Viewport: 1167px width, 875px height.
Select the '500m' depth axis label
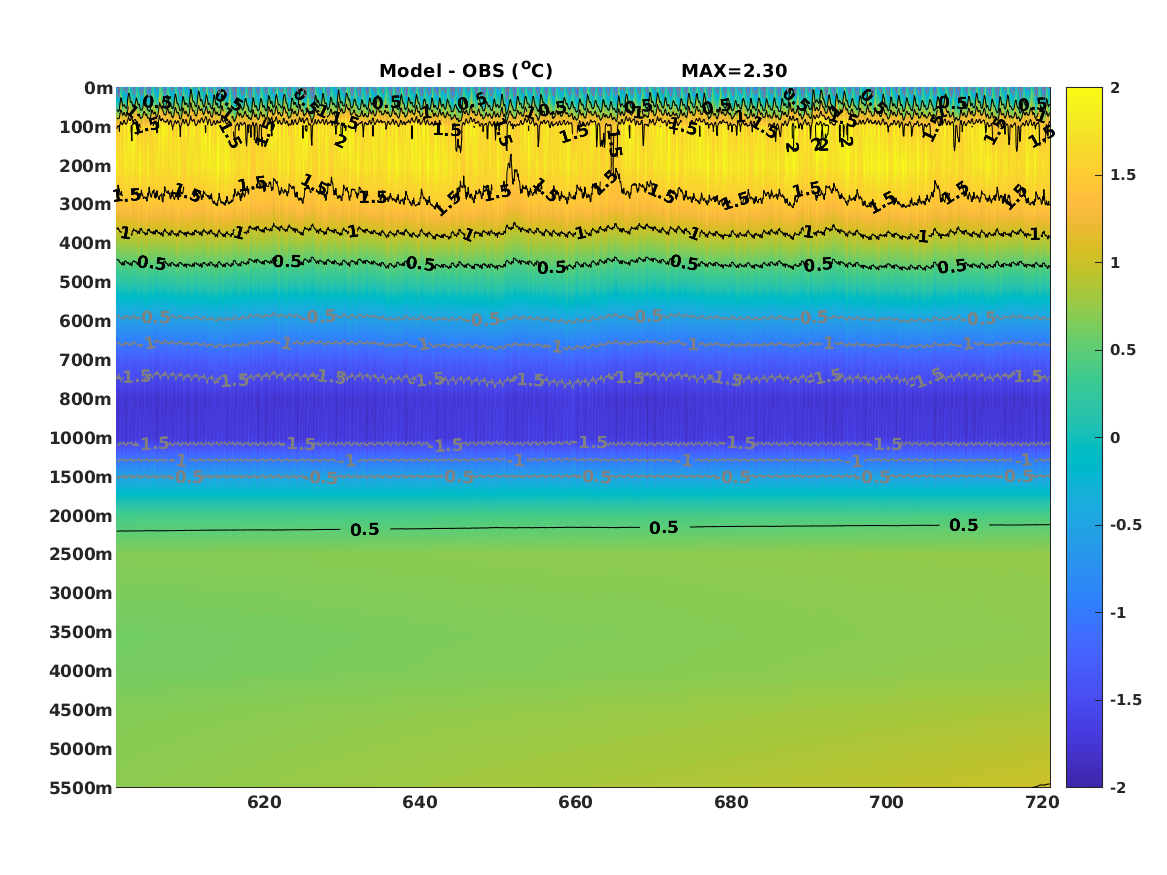(x=86, y=283)
